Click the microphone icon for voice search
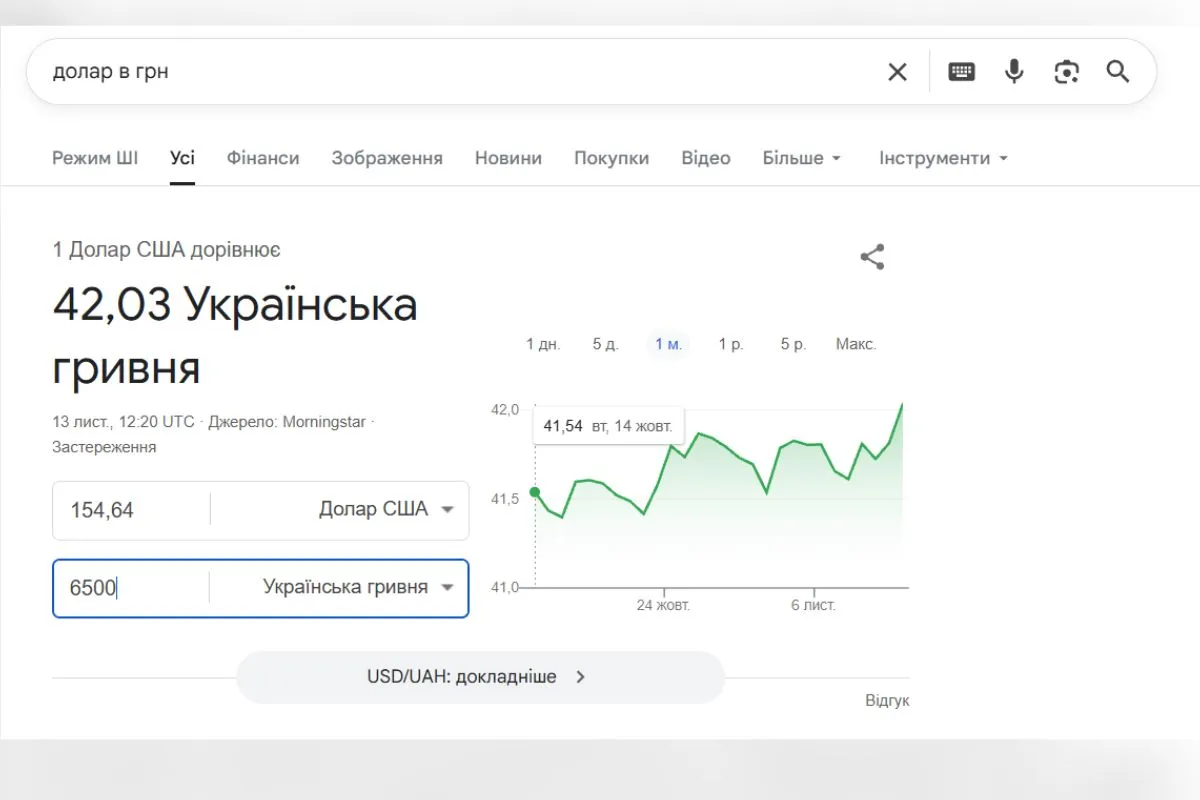 click(1013, 71)
